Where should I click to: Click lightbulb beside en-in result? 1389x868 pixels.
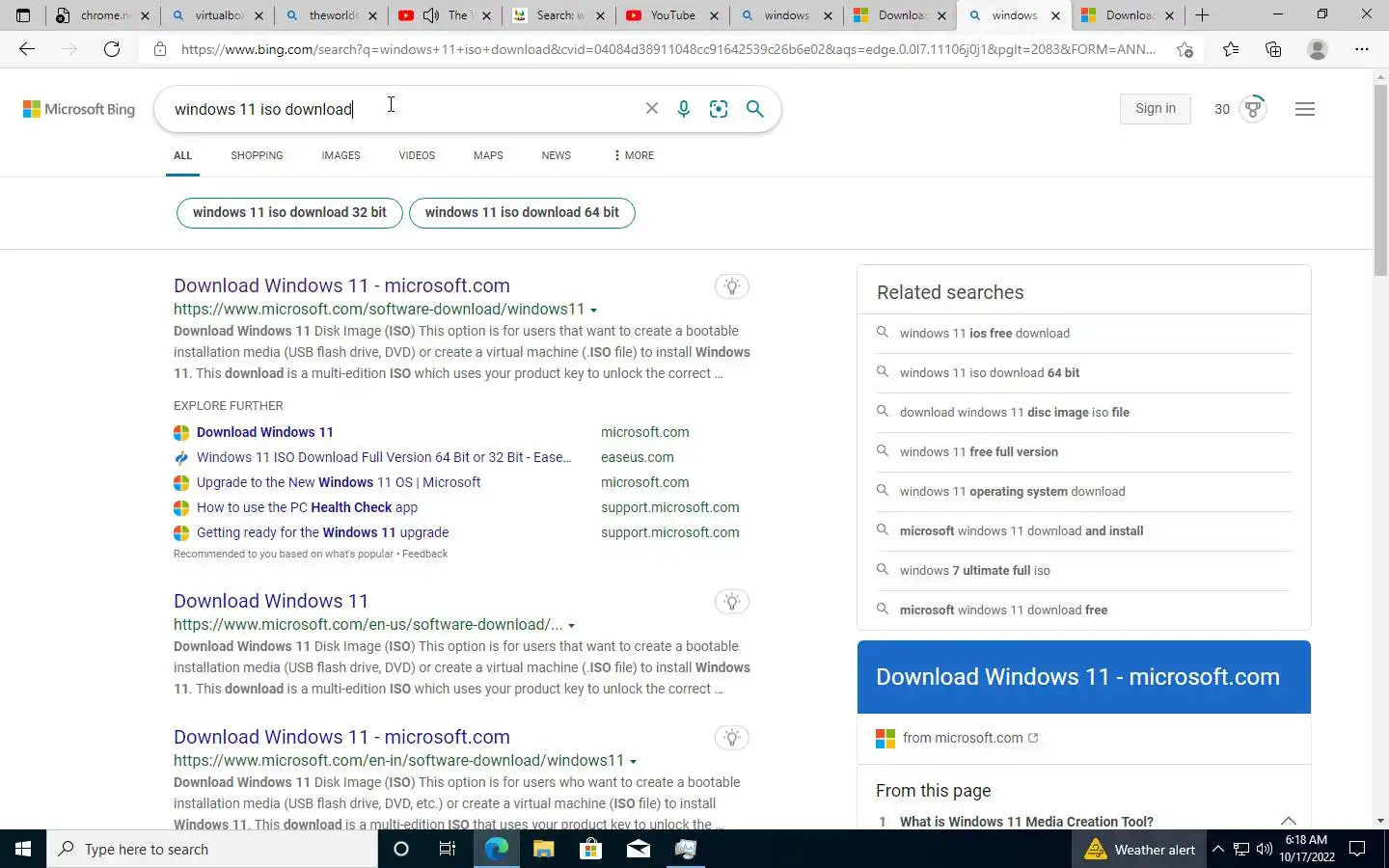(x=732, y=738)
